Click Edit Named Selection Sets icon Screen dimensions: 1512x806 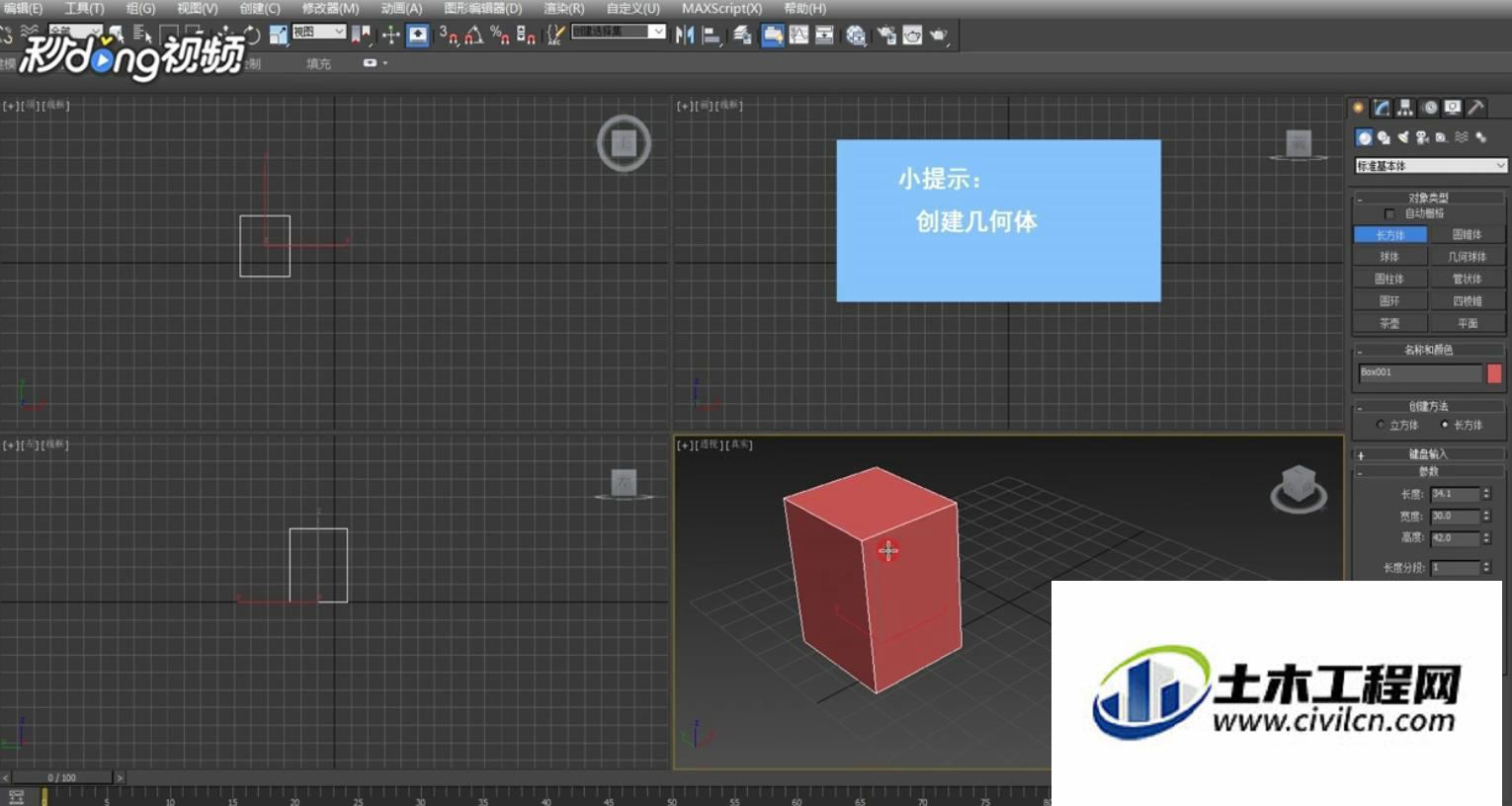[x=556, y=36]
